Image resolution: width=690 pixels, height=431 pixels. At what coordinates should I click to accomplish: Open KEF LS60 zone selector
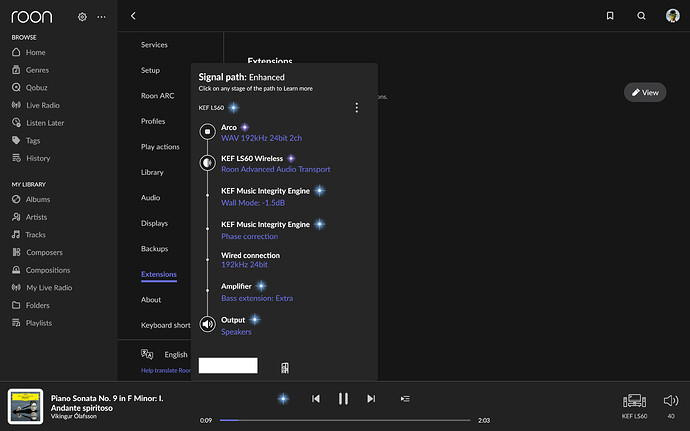tap(634, 405)
